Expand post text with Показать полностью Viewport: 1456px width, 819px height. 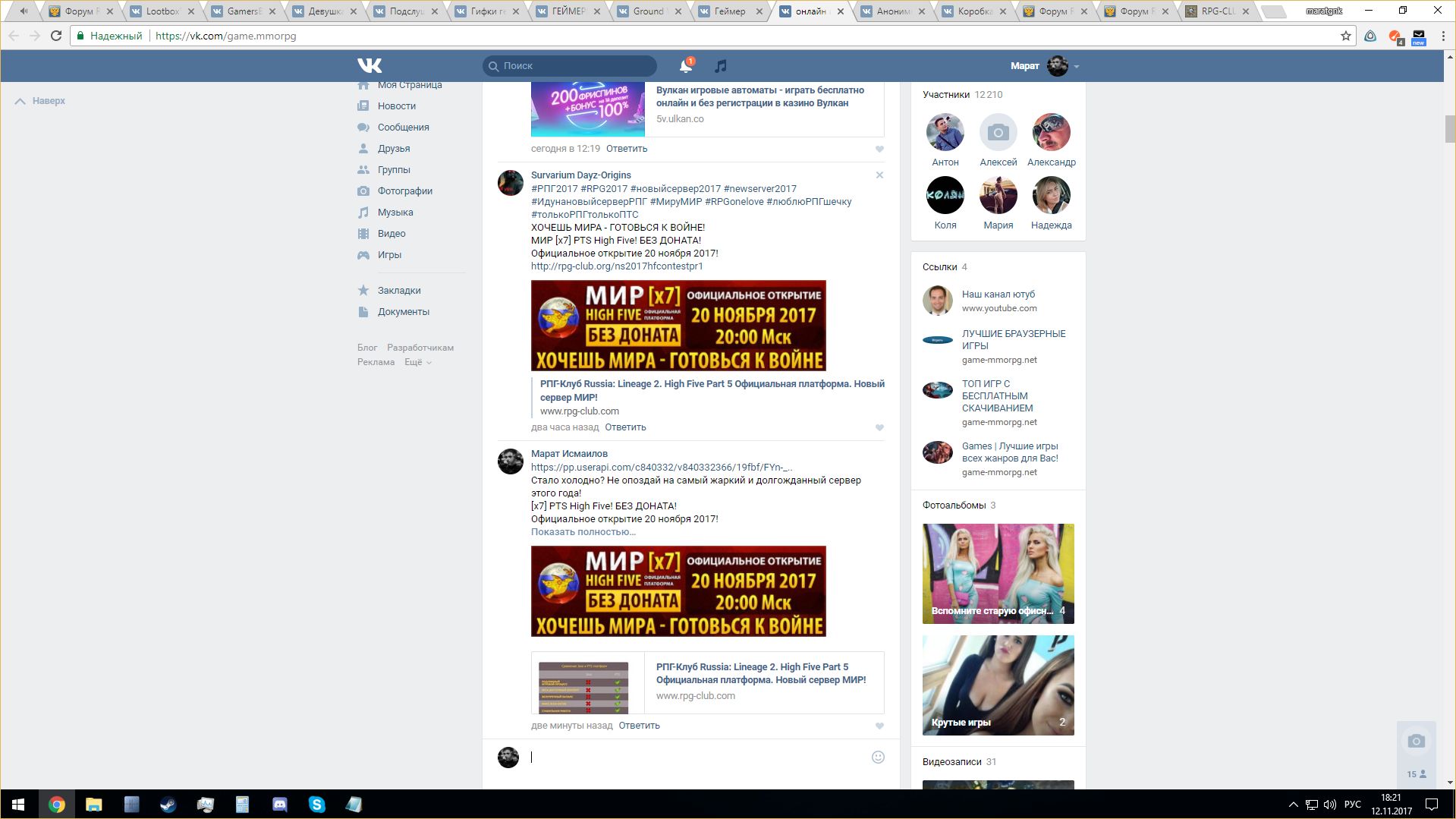[583, 532]
